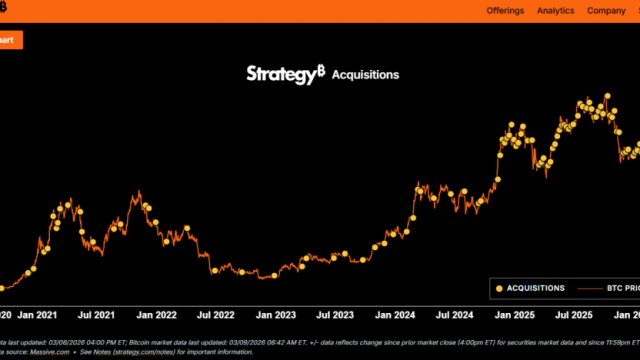Click the Jul 2025 axis label
The image size is (640, 360).
(x=573, y=315)
